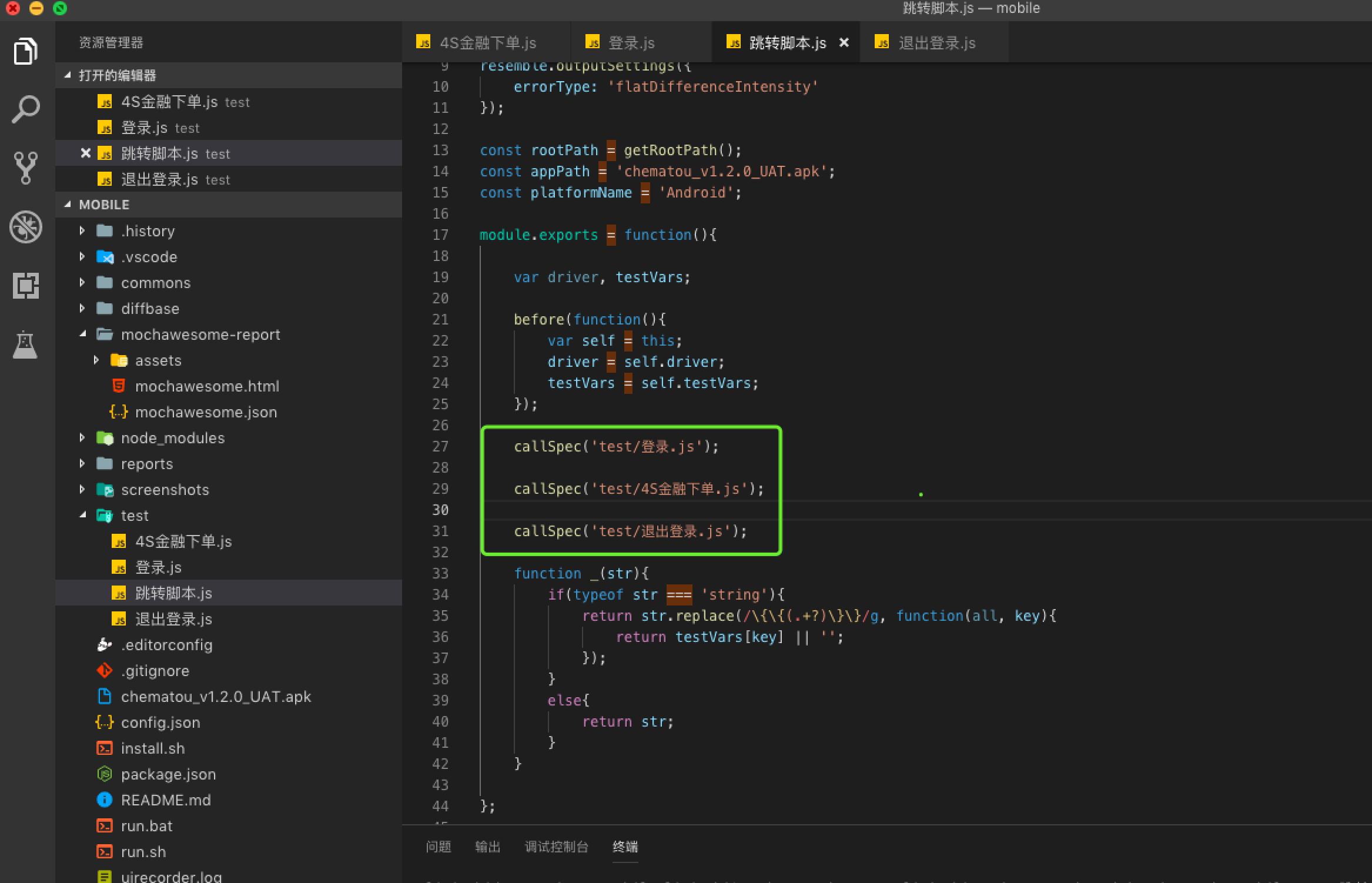Collapse the MOBILE project section
This screenshot has width=1372, height=883.
[x=229, y=205]
